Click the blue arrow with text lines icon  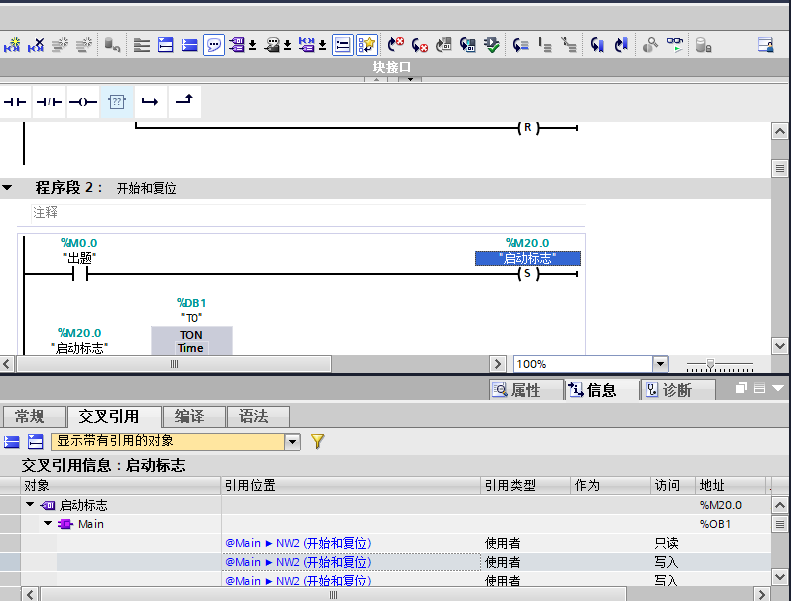tap(521, 45)
